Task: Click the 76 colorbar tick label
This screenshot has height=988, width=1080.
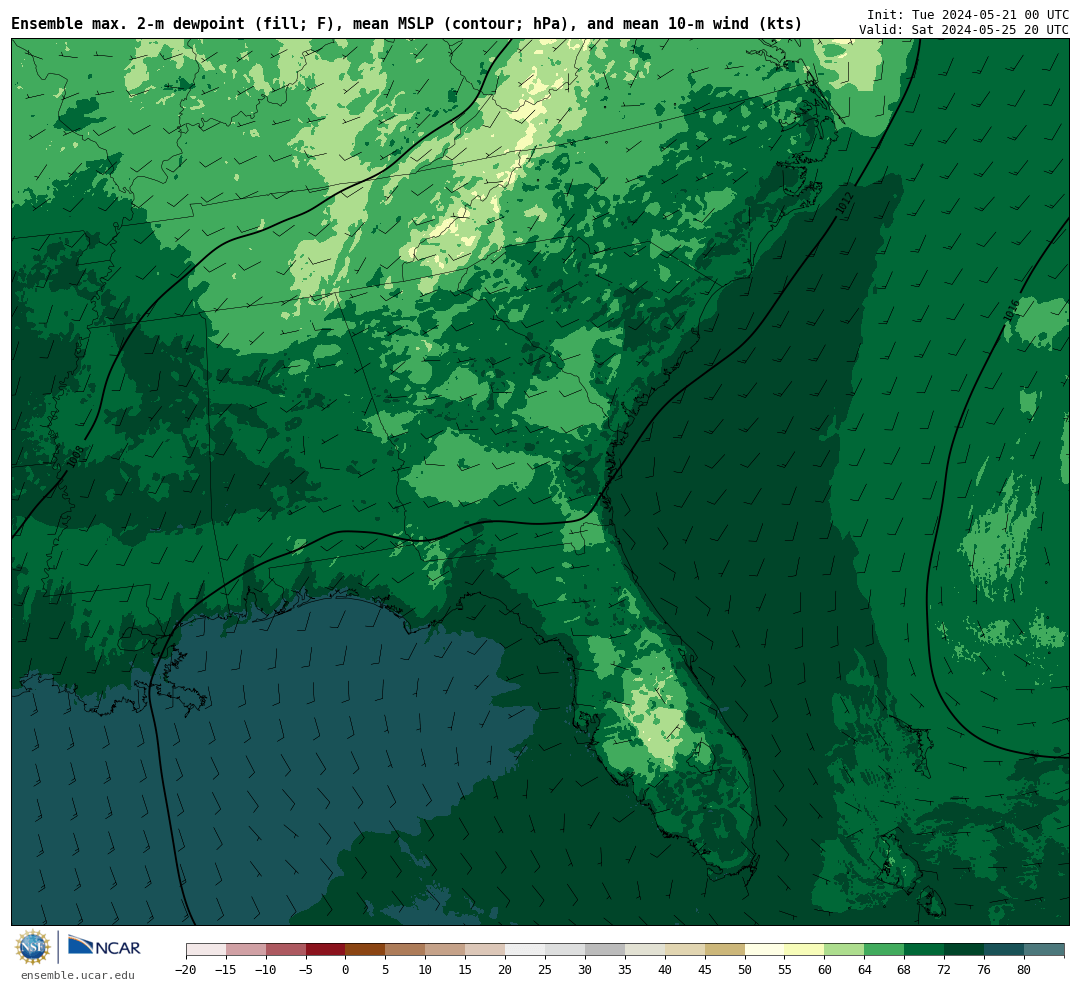Action: pyautogui.click(x=985, y=969)
